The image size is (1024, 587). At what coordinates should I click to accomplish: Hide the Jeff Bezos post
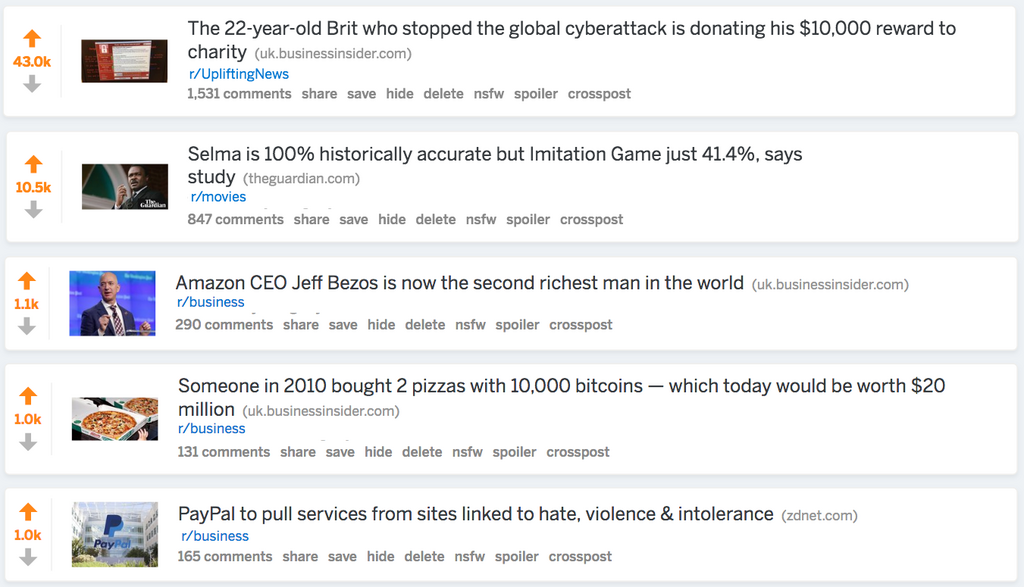click(x=381, y=325)
